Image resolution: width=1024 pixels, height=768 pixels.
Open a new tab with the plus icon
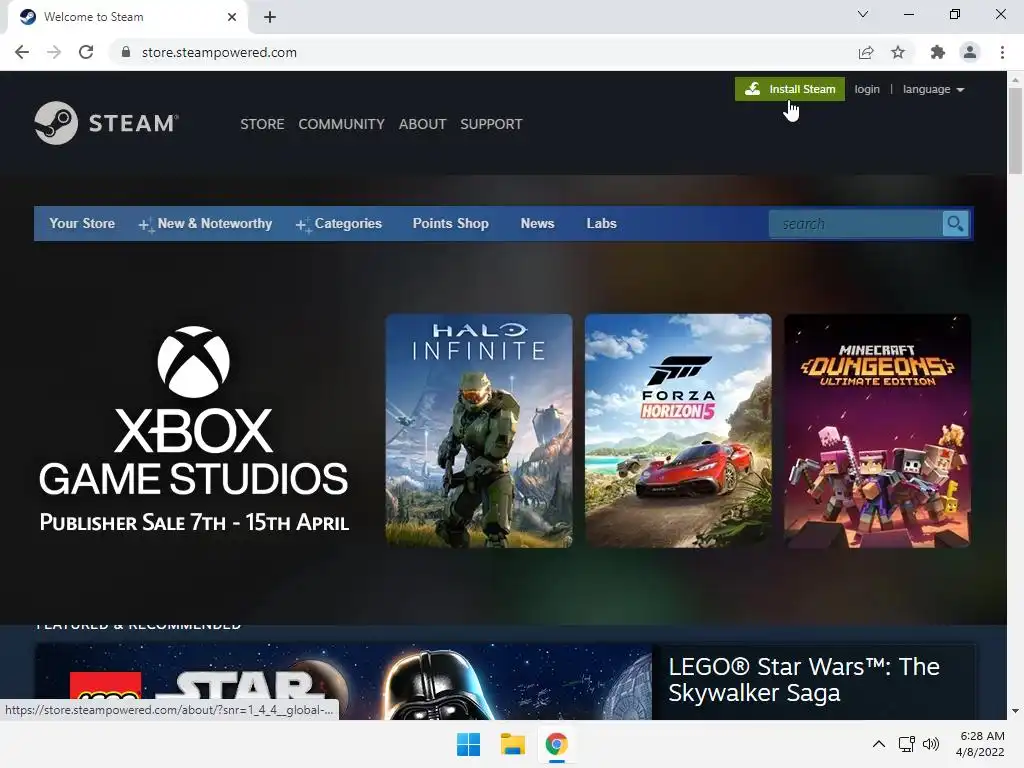pyautogui.click(x=270, y=17)
